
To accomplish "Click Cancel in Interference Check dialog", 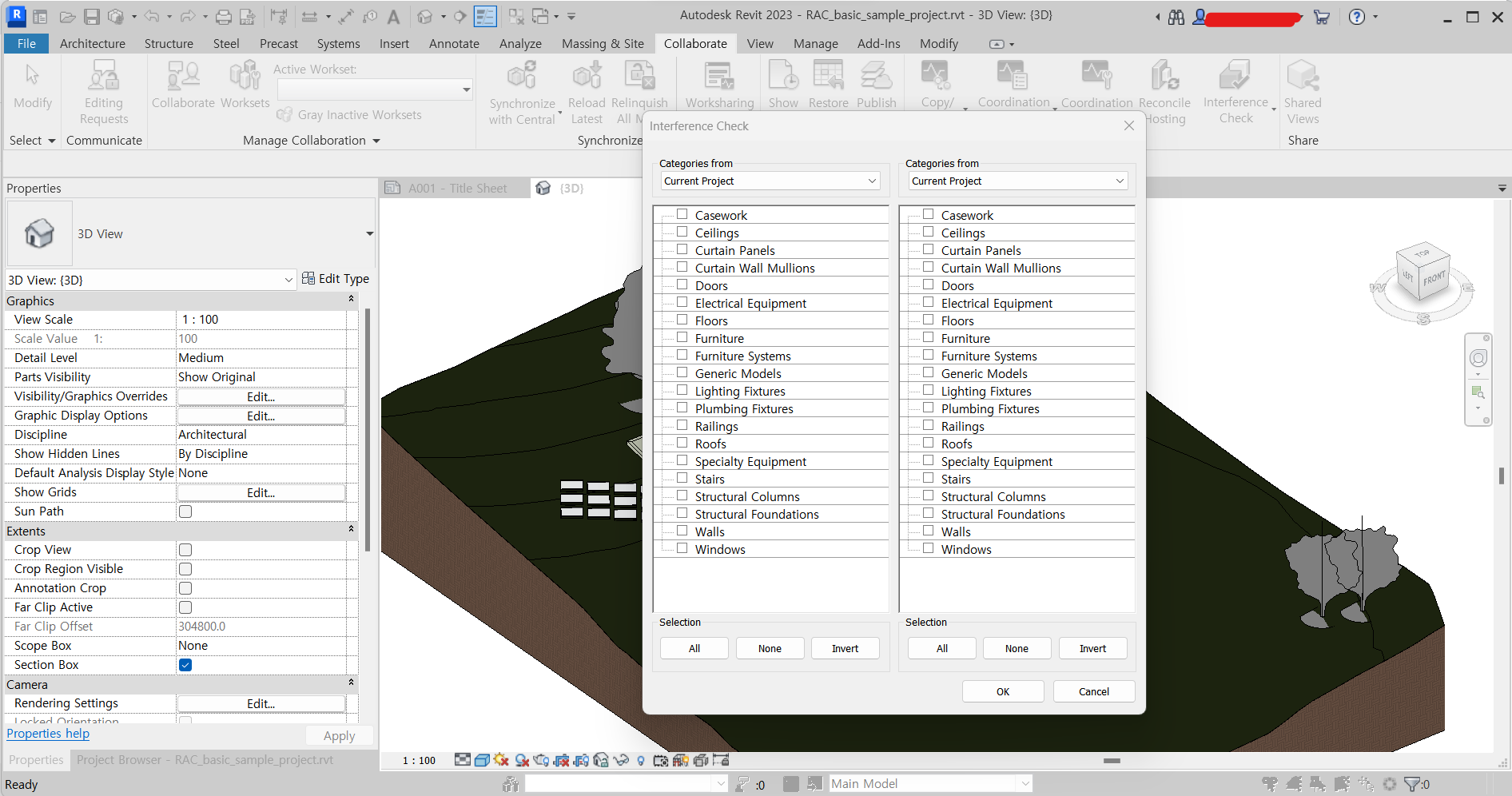I will [1094, 692].
